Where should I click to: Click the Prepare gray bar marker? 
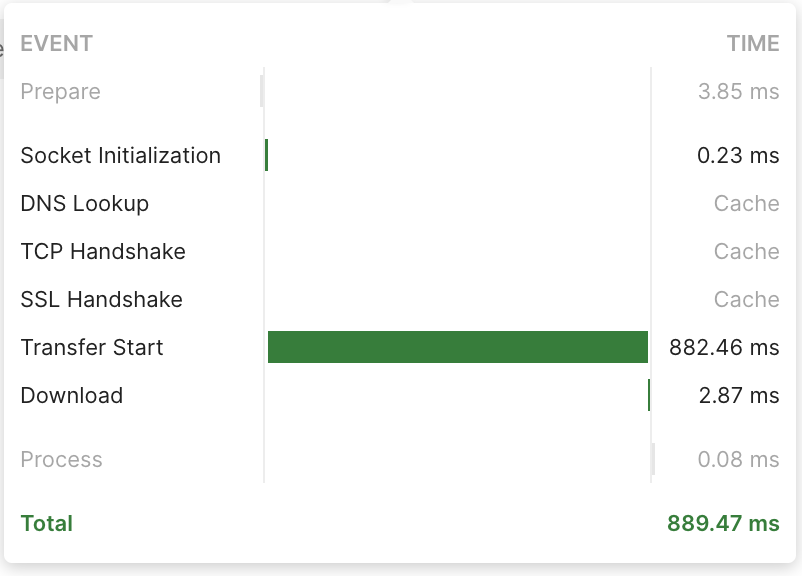tap(262, 91)
